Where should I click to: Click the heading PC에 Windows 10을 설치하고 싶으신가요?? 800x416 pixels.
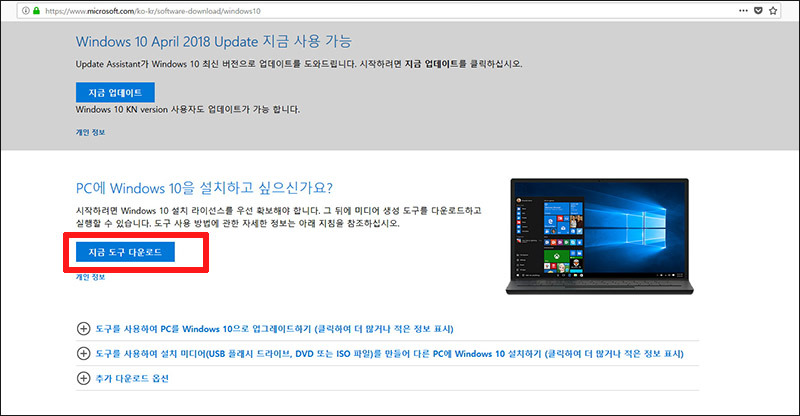tap(204, 188)
